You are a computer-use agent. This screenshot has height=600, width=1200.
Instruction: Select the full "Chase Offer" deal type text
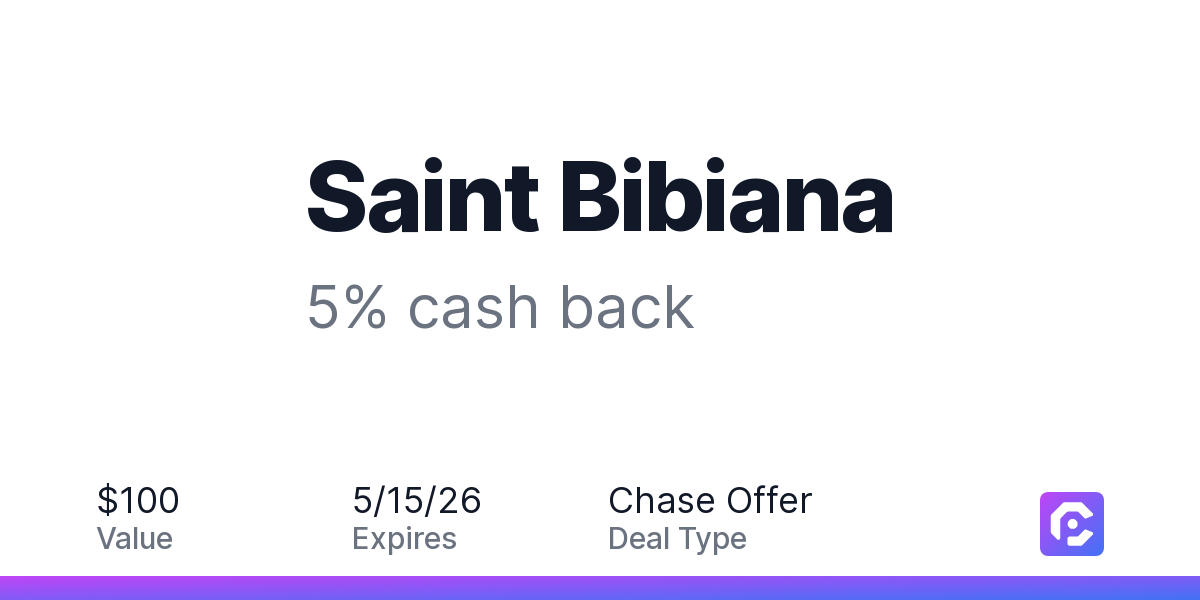point(710,500)
